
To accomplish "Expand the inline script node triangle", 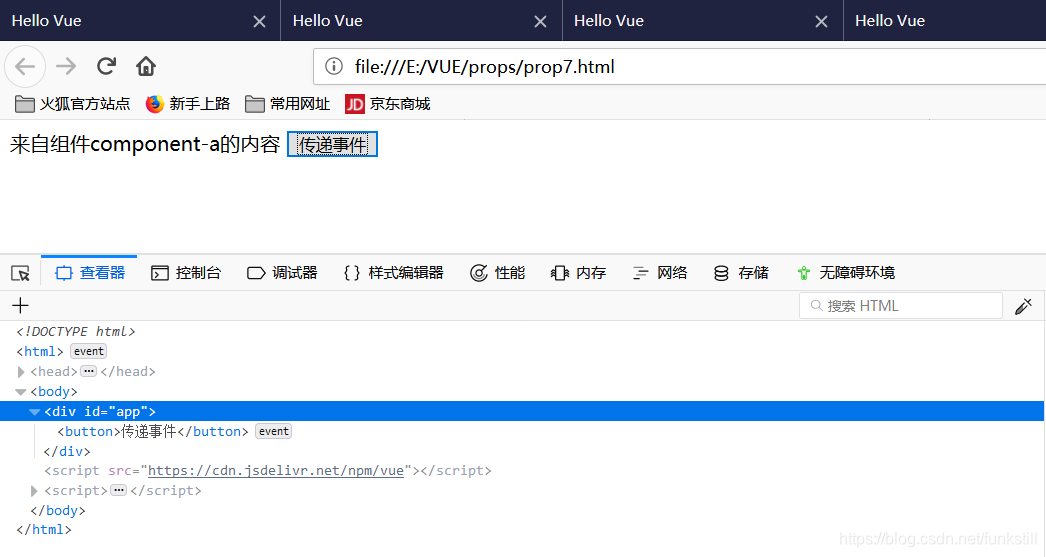I will 34,491.
